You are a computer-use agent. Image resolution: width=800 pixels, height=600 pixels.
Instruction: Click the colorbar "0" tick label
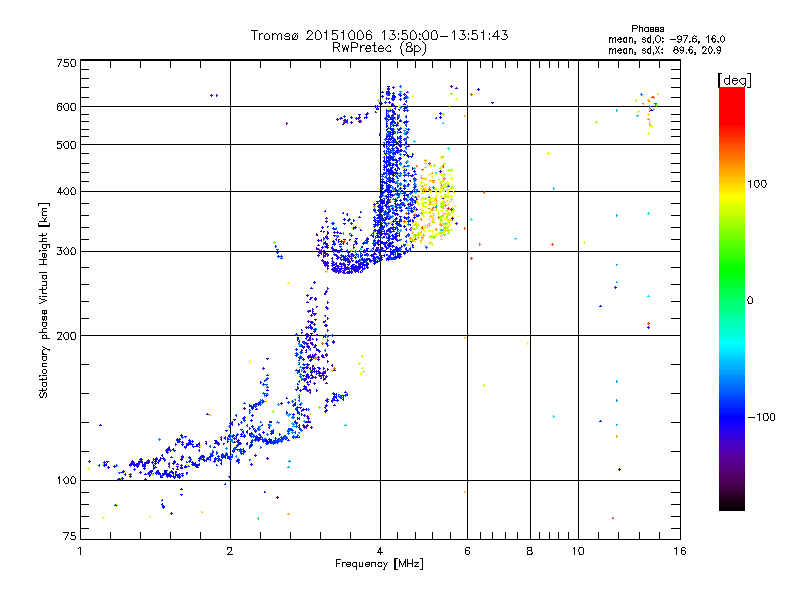750,301
